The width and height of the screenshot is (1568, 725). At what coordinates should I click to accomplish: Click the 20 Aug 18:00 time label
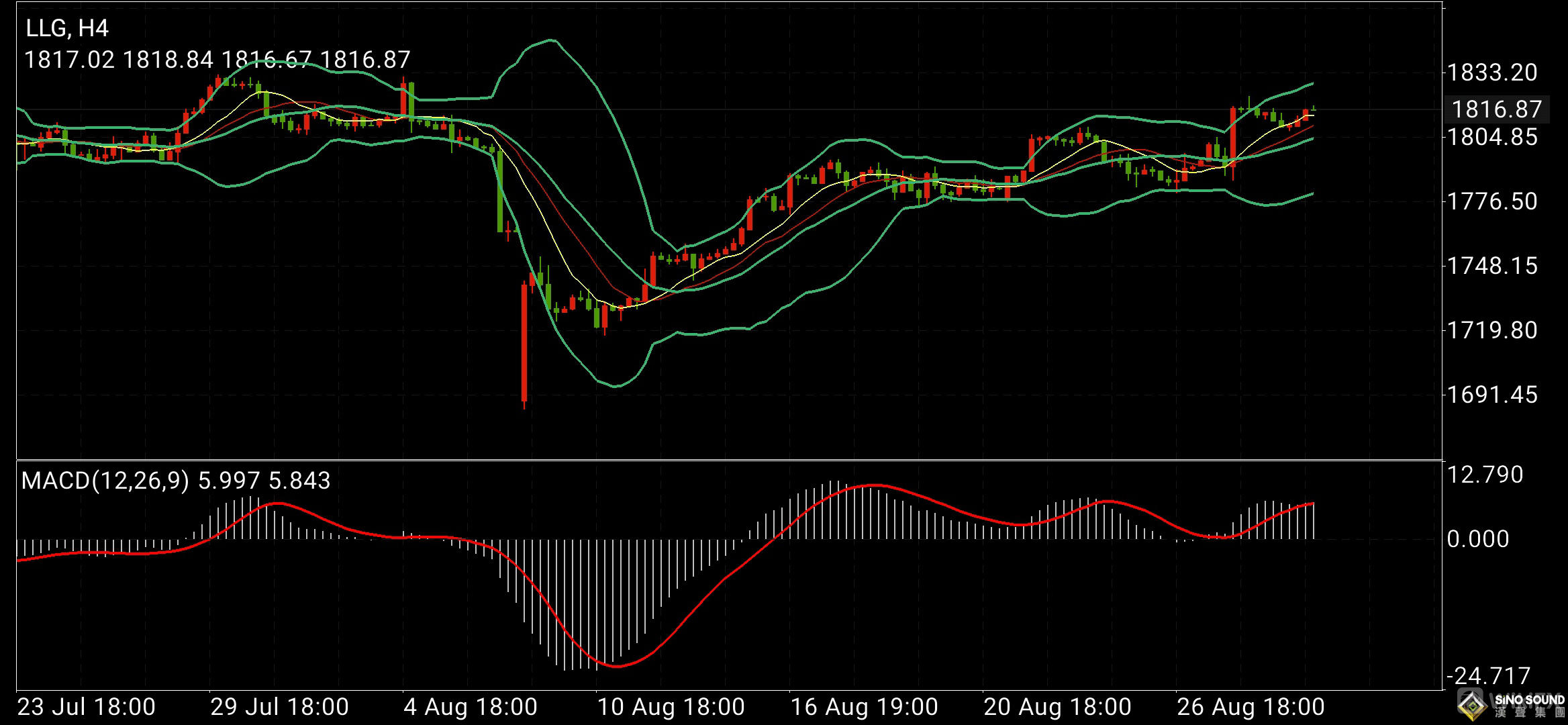click(1058, 707)
